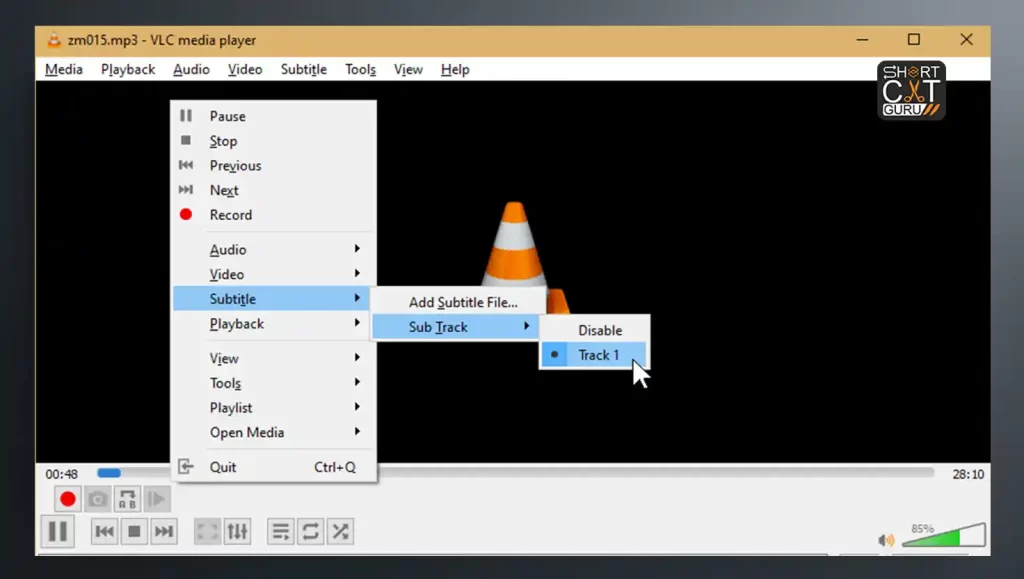Toggle loop repeat mode button

point(311,531)
